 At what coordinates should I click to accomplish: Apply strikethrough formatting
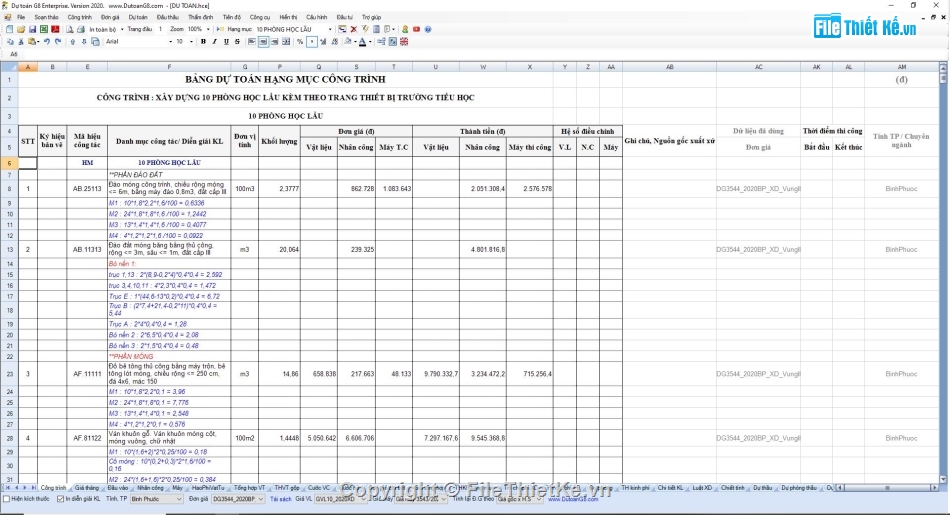[x=237, y=42]
